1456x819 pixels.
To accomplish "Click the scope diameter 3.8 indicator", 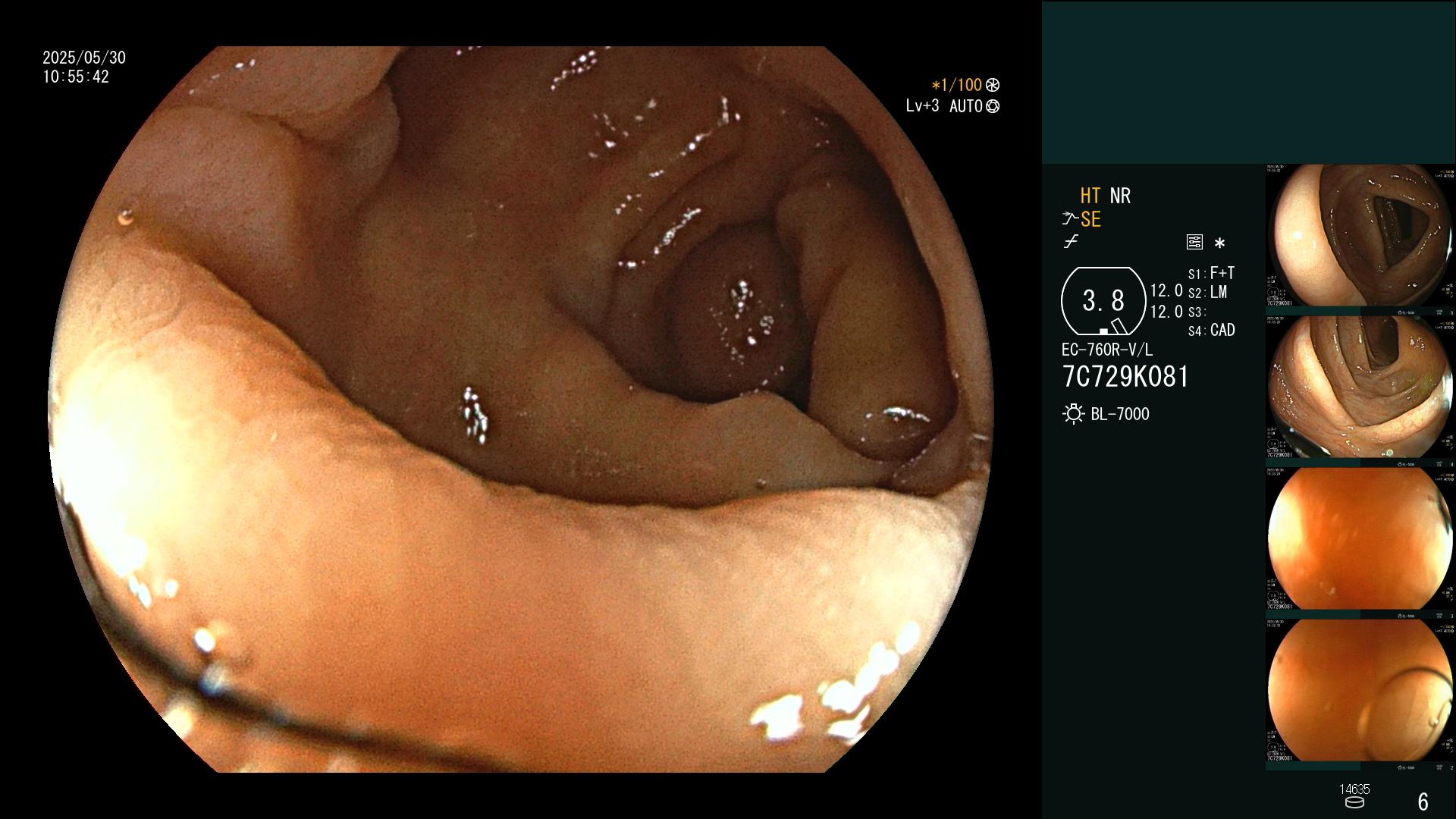I will pyautogui.click(x=1103, y=301).
